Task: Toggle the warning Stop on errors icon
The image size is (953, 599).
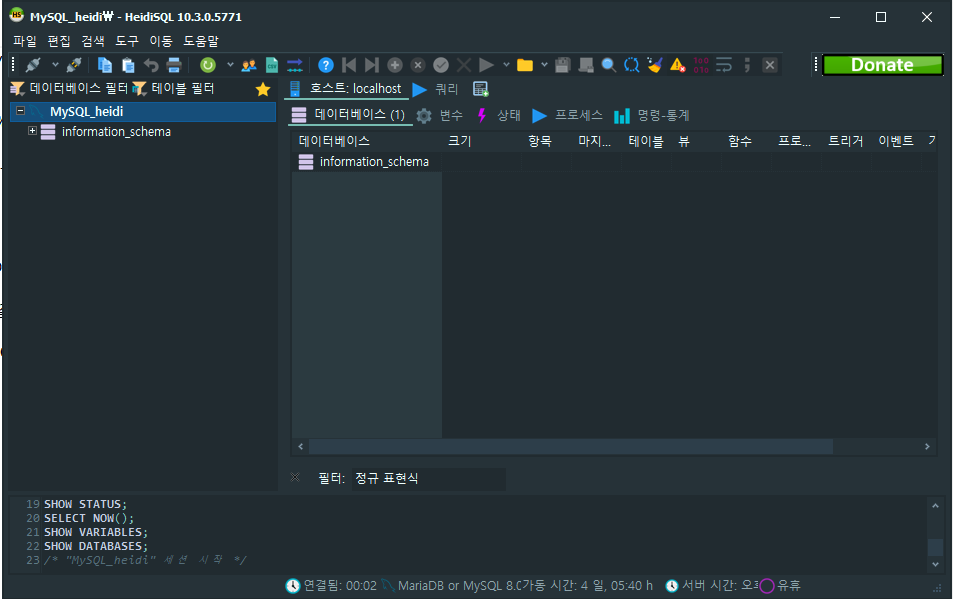Action: 678,65
